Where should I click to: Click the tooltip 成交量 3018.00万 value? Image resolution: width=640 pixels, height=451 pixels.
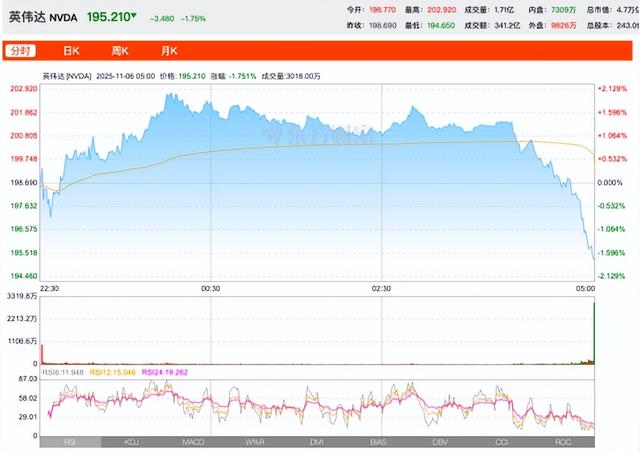tap(303, 76)
